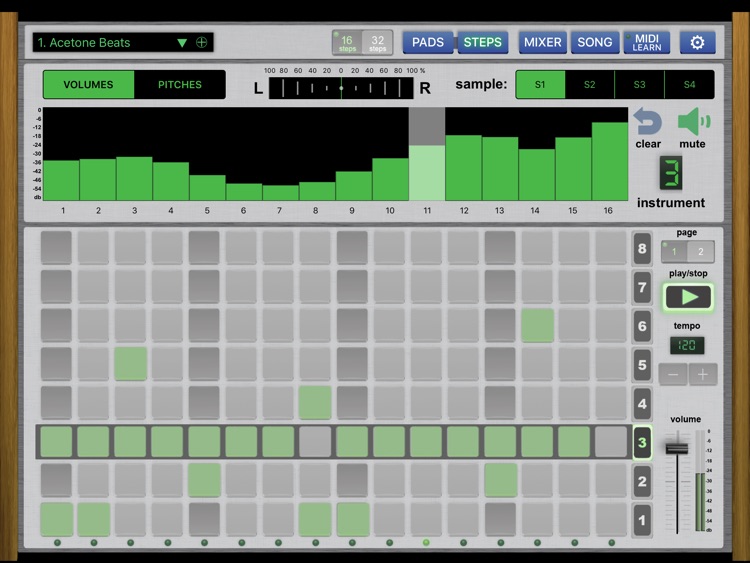
Task: Toggle row 1 step 1 pad off
Action: pos(56,519)
